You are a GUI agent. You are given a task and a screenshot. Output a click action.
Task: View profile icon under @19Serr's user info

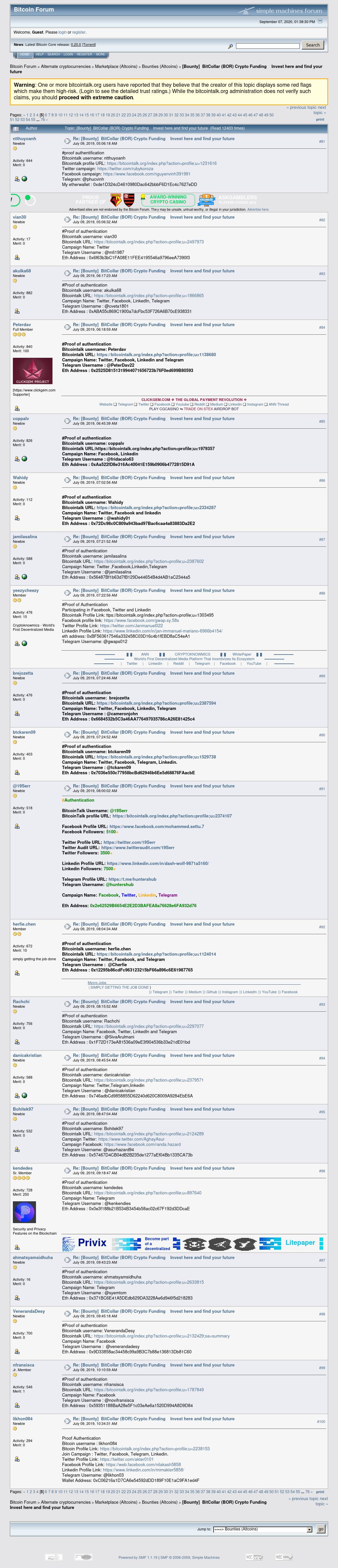tap(17, 826)
